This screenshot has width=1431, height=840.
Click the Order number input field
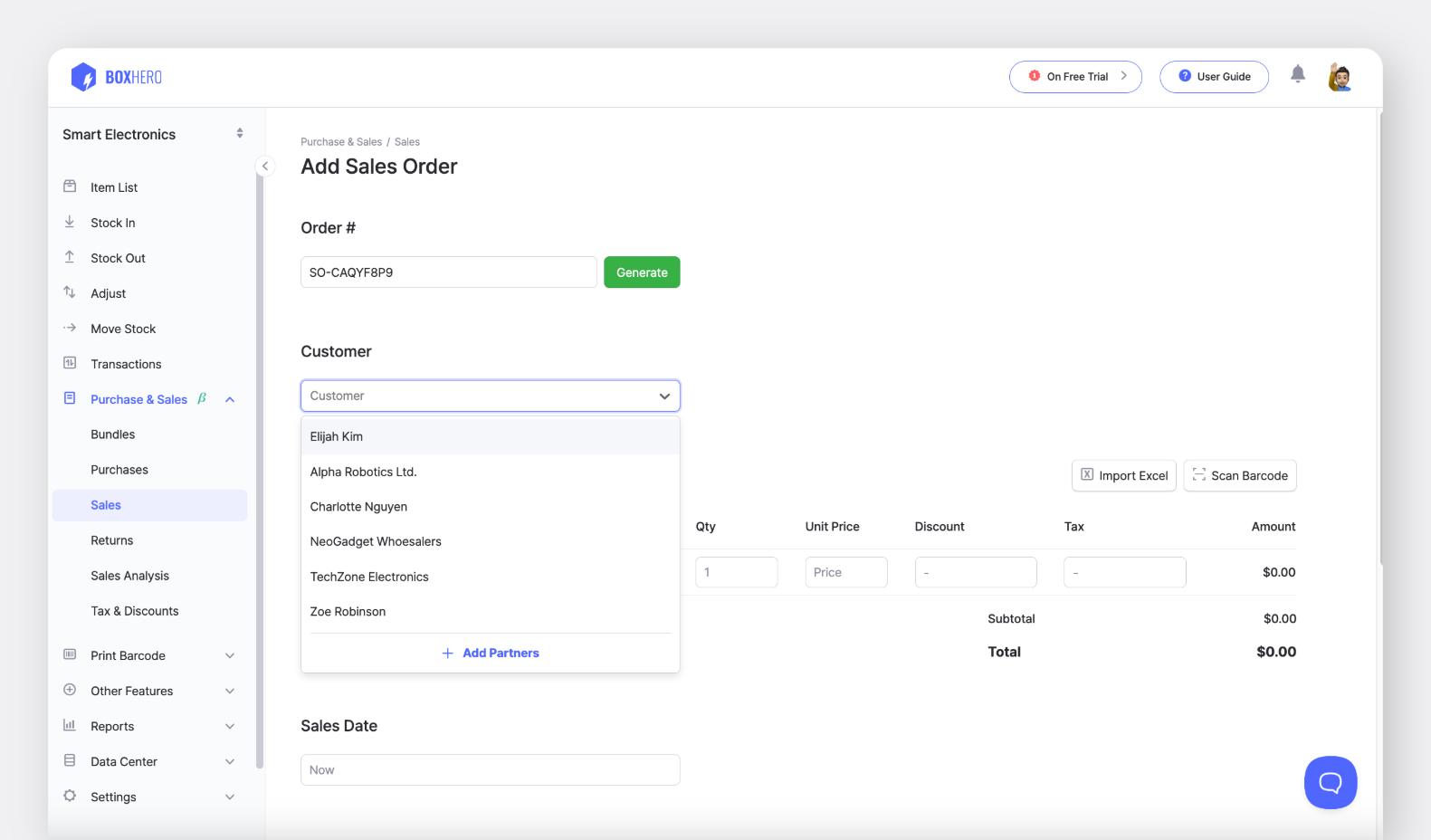point(449,272)
